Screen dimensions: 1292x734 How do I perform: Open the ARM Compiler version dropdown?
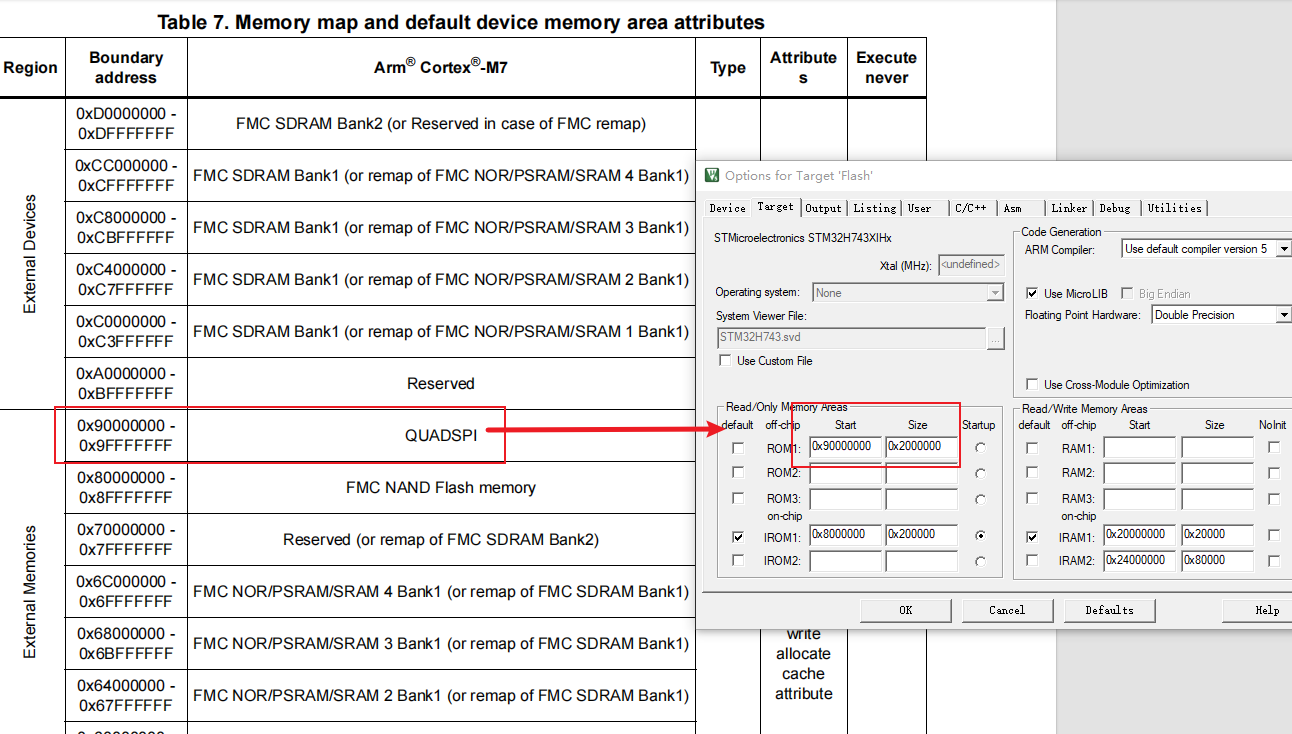point(1283,249)
